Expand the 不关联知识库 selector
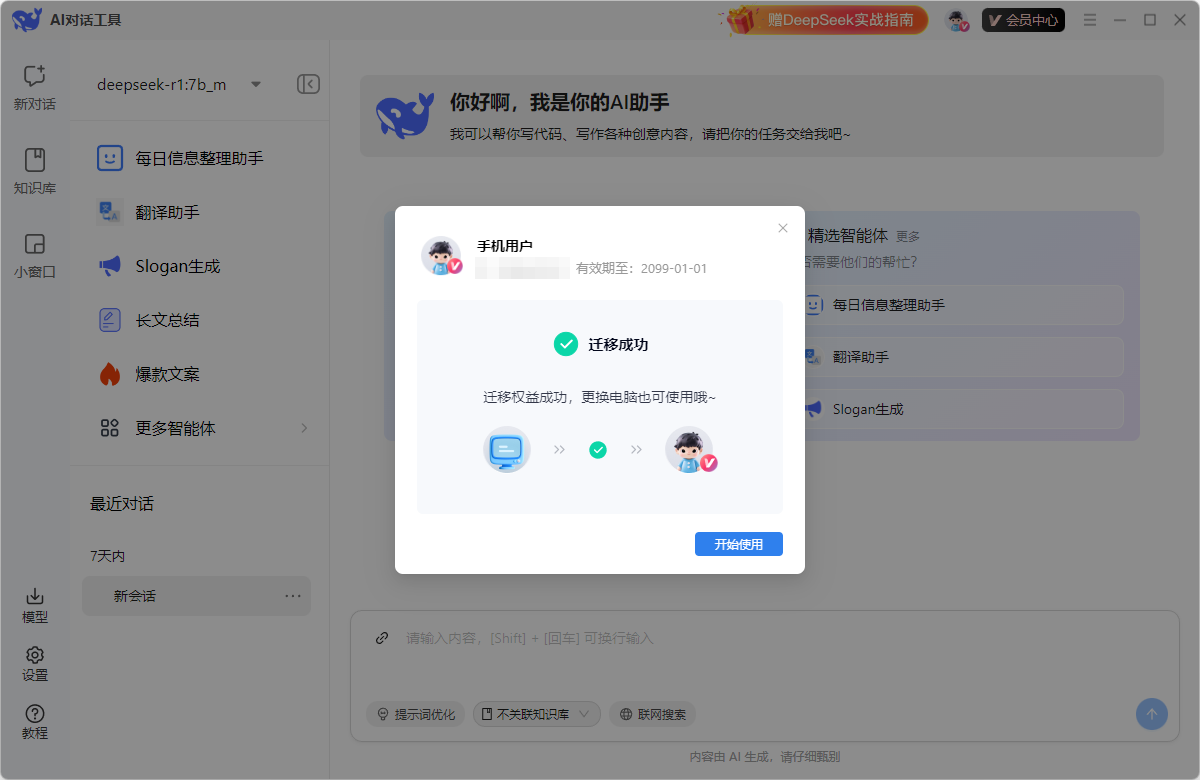1200x780 pixels. (x=537, y=714)
